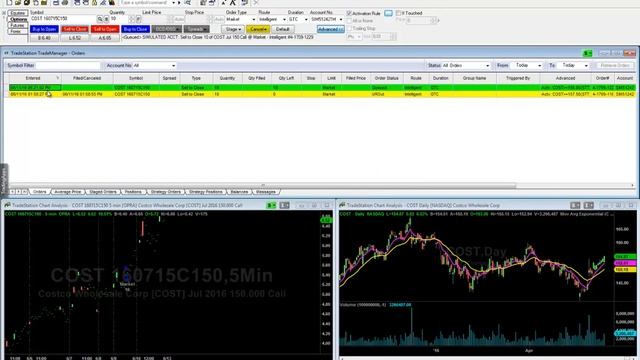
Task: Sort by the Triggered By column header
Action: coord(518,78)
